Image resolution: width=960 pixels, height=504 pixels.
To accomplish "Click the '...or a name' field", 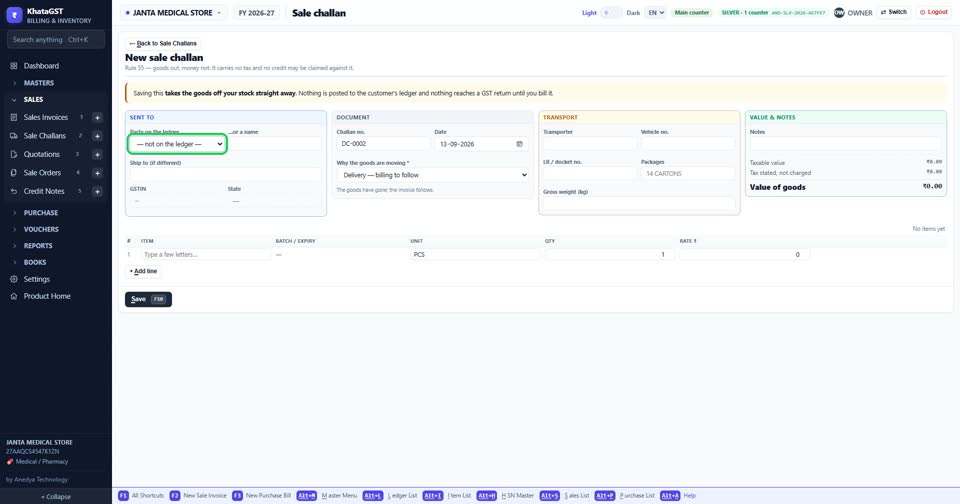I will (274, 144).
